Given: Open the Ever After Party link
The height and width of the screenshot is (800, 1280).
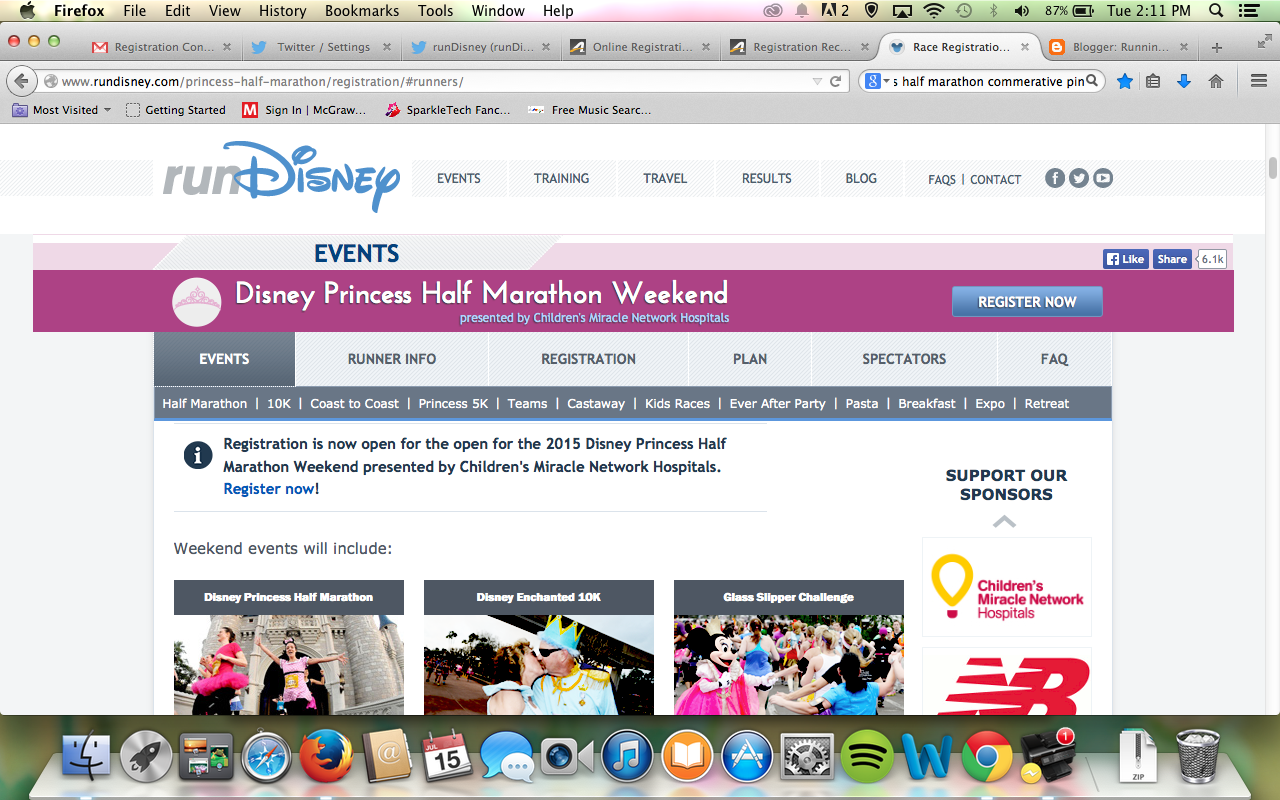Looking at the screenshot, I should [777, 404].
